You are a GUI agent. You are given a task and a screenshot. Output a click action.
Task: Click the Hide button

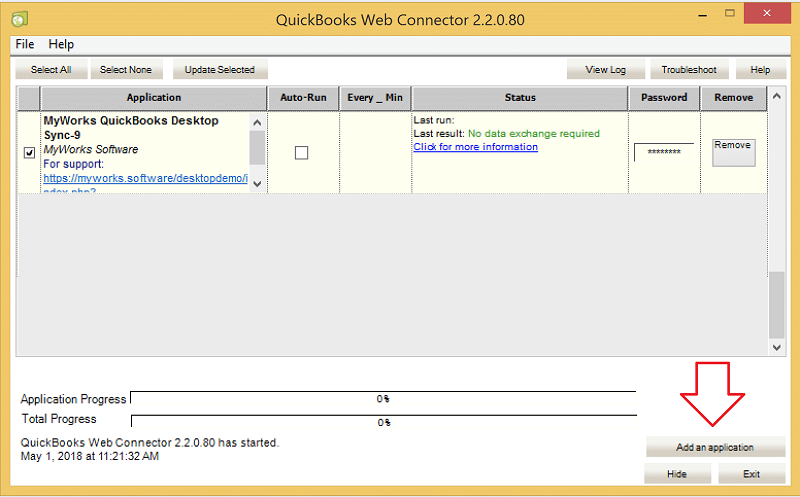coord(677,474)
